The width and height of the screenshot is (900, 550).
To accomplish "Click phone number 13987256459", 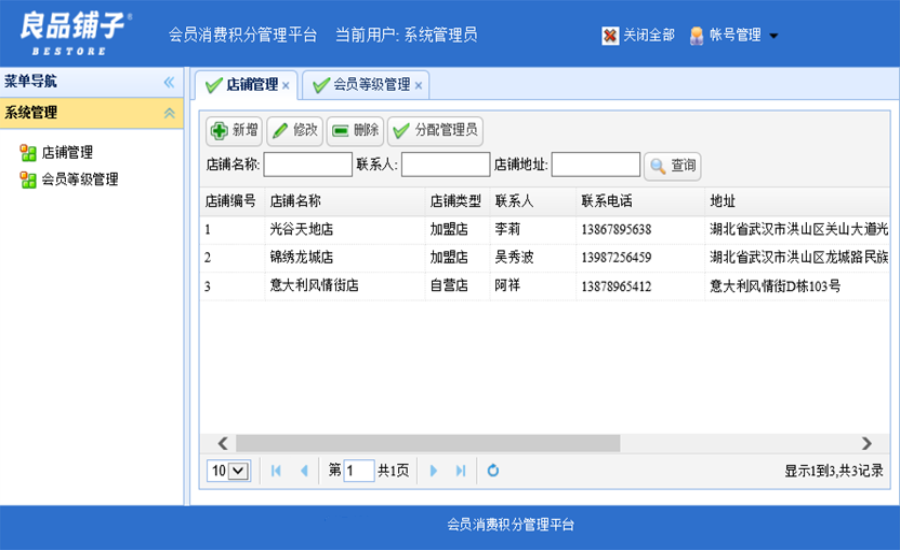I will 616,257.
